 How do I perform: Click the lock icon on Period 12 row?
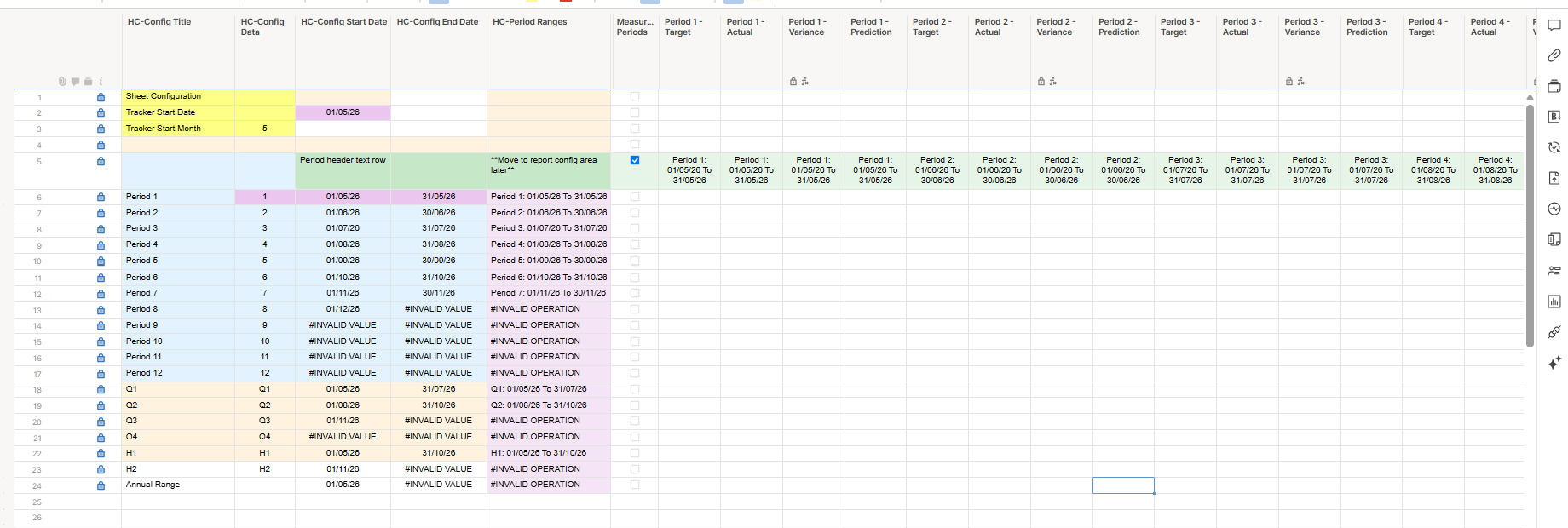[x=101, y=373]
